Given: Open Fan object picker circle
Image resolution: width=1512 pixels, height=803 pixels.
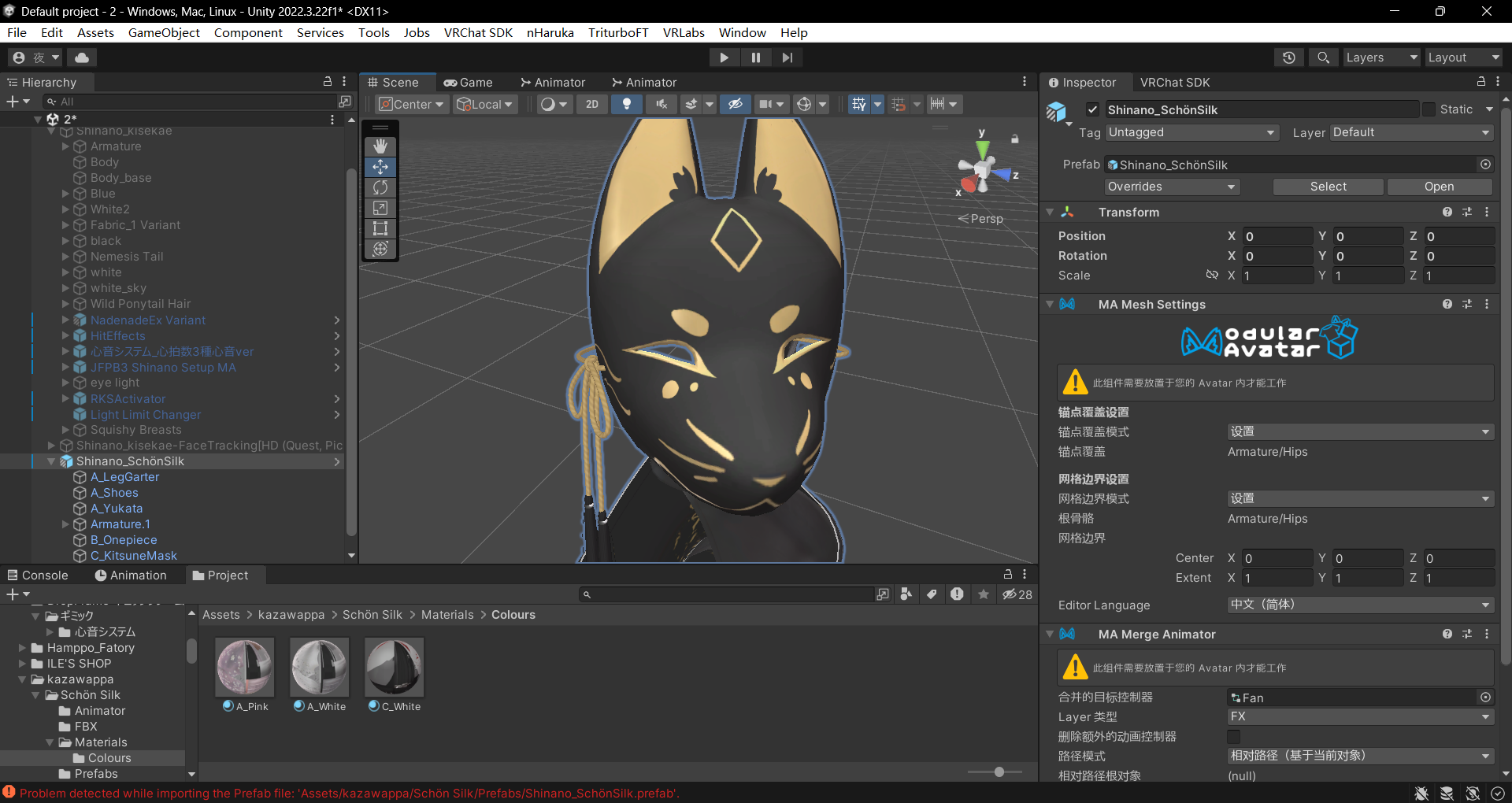Looking at the screenshot, I should coord(1485,698).
